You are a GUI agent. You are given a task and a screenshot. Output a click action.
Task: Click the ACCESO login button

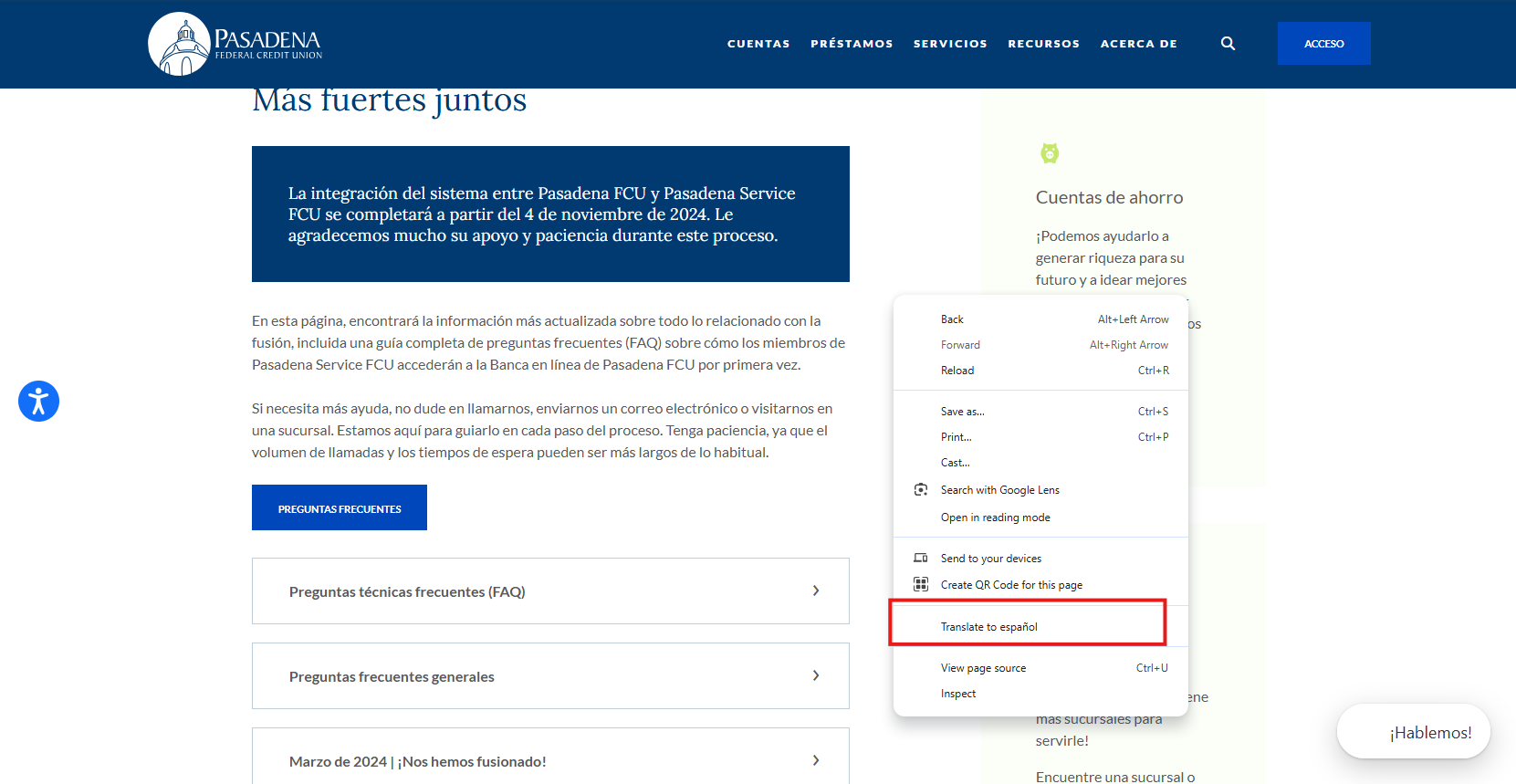click(x=1323, y=44)
